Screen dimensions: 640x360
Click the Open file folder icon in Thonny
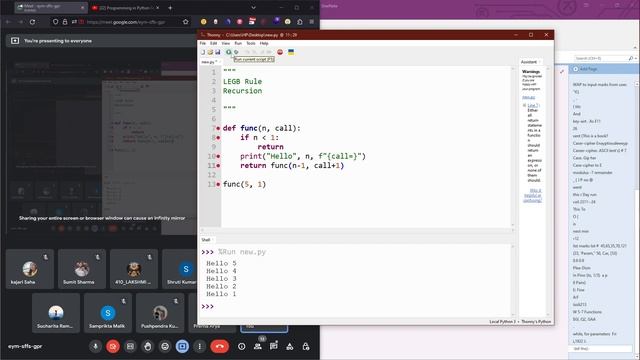click(x=210, y=52)
